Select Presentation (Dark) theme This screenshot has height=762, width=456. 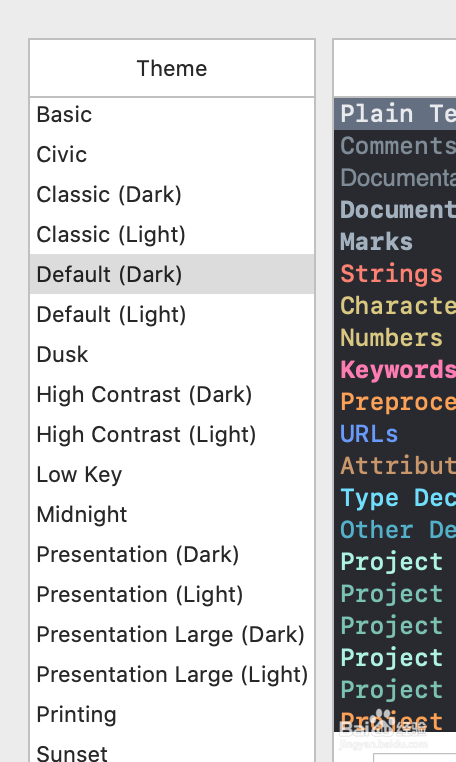click(172, 554)
